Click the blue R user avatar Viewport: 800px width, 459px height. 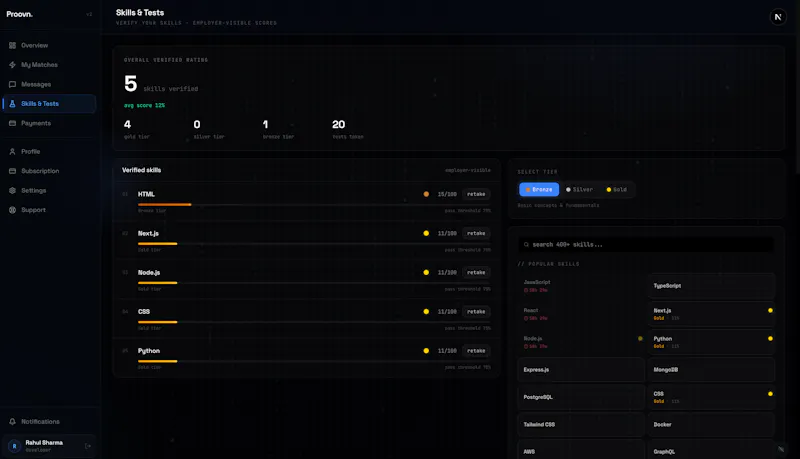[14, 446]
